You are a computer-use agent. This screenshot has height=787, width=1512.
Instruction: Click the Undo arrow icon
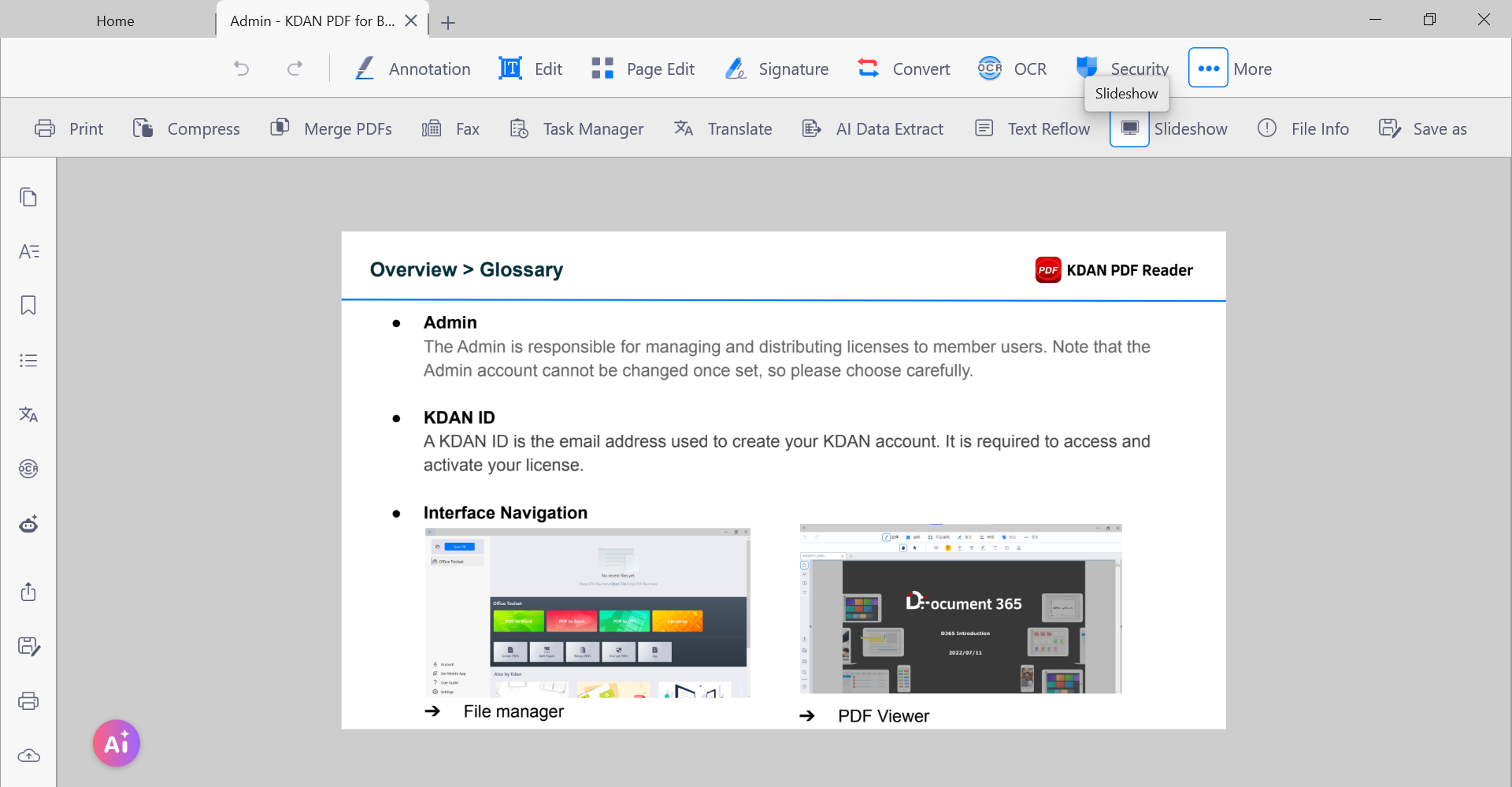click(x=242, y=69)
